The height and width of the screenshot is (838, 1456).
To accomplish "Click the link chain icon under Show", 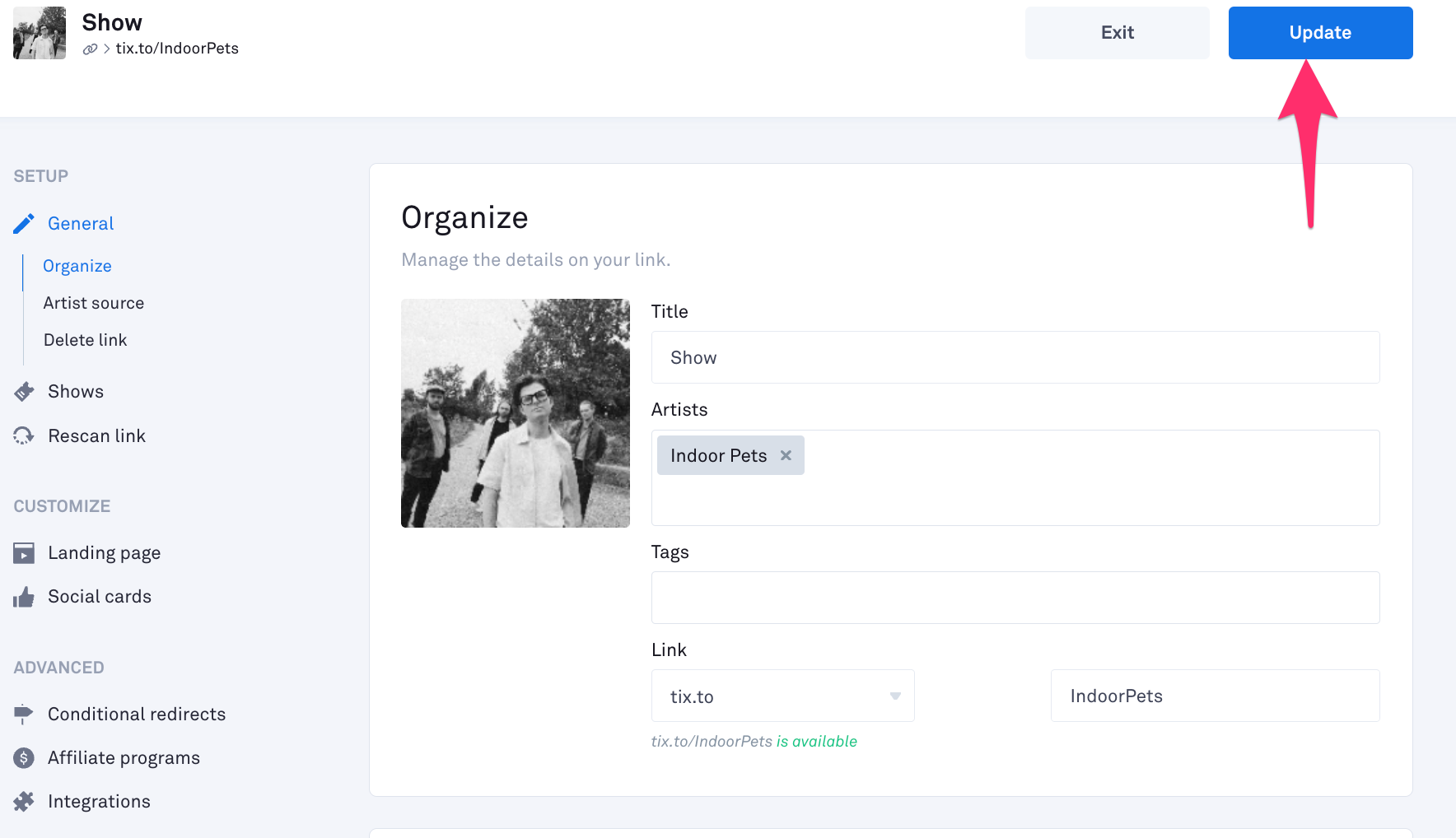I will click(x=90, y=49).
